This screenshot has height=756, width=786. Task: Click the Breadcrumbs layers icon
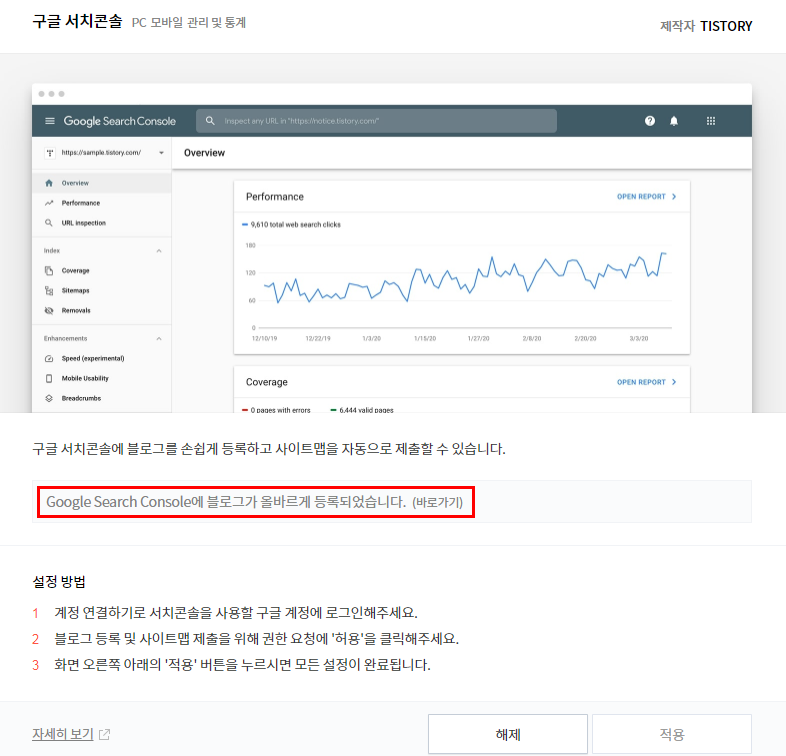click(x=49, y=399)
